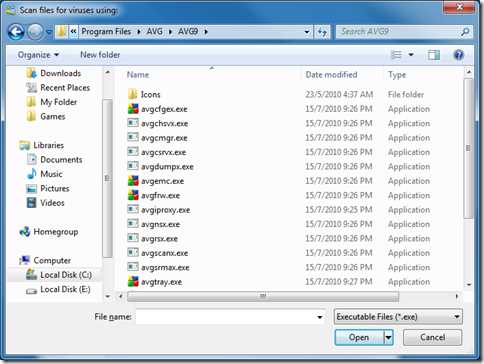The width and height of the screenshot is (484, 364).
Task: Select avgemc.exe icon
Action: (133, 181)
